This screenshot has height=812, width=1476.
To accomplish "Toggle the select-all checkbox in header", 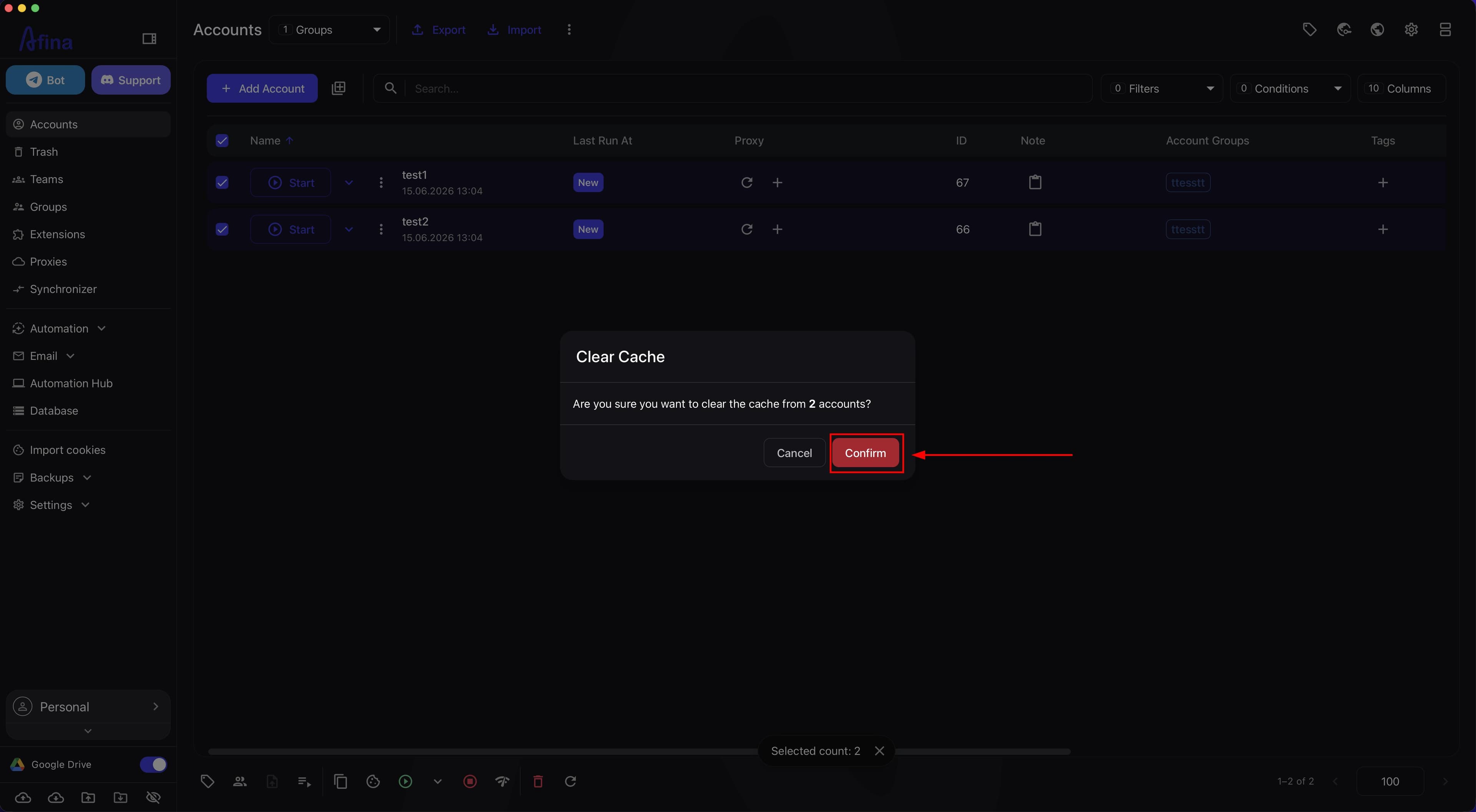I will [222, 140].
